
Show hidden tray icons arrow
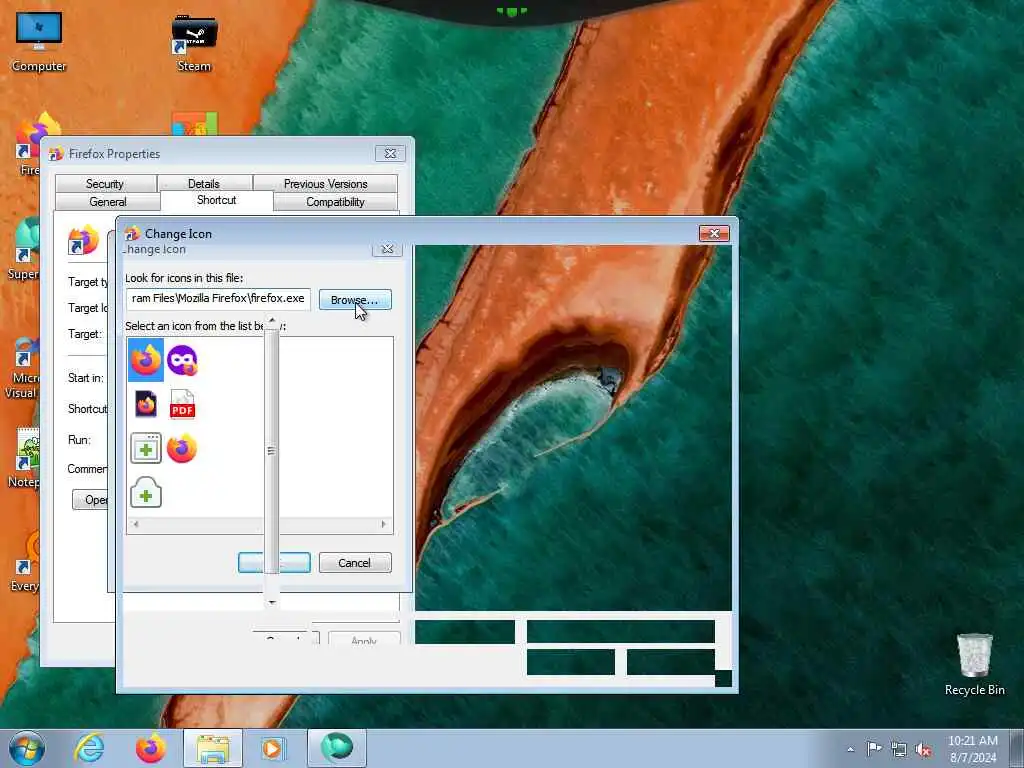pos(850,749)
